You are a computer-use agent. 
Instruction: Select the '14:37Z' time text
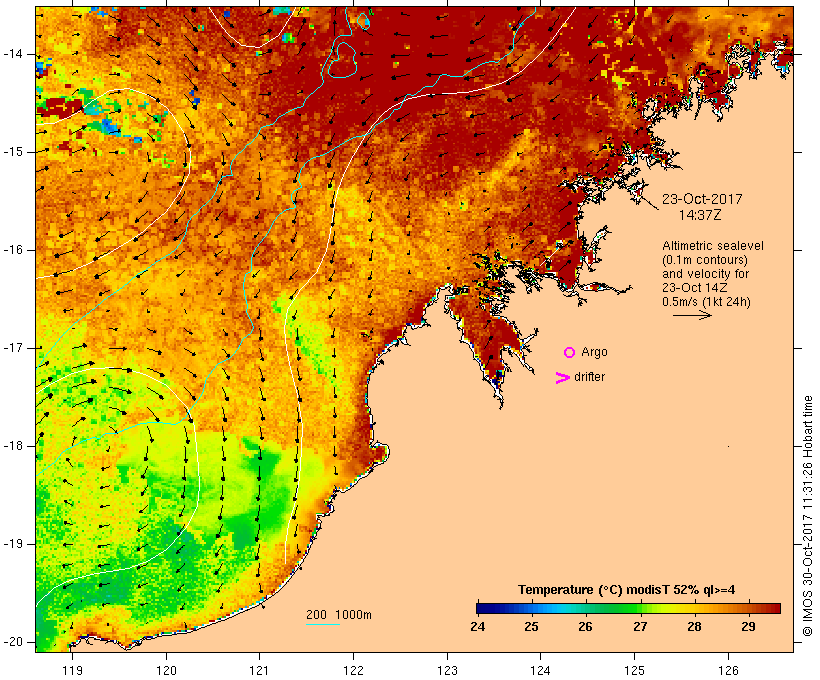(700, 215)
